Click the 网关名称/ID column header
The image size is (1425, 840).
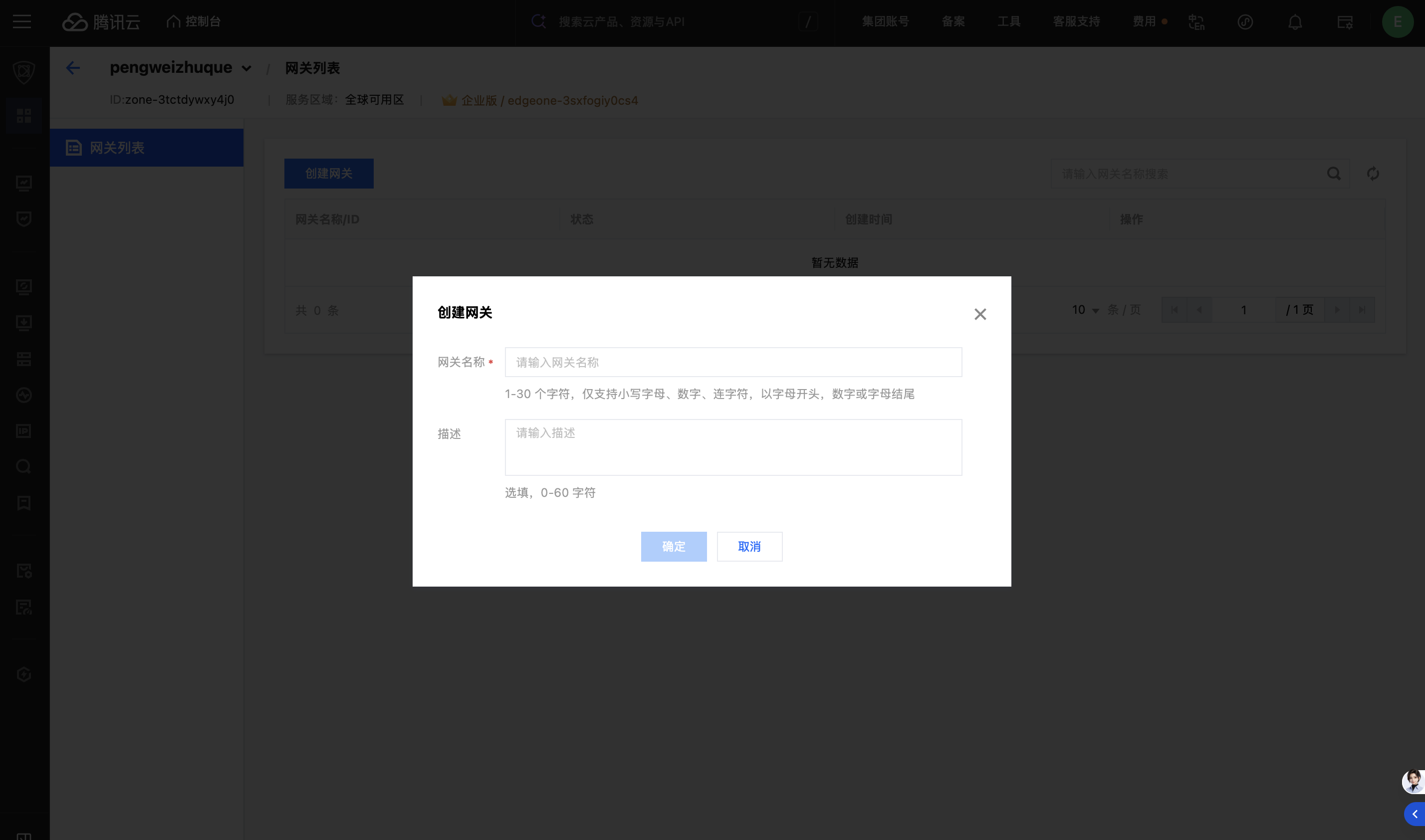coord(327,219)
